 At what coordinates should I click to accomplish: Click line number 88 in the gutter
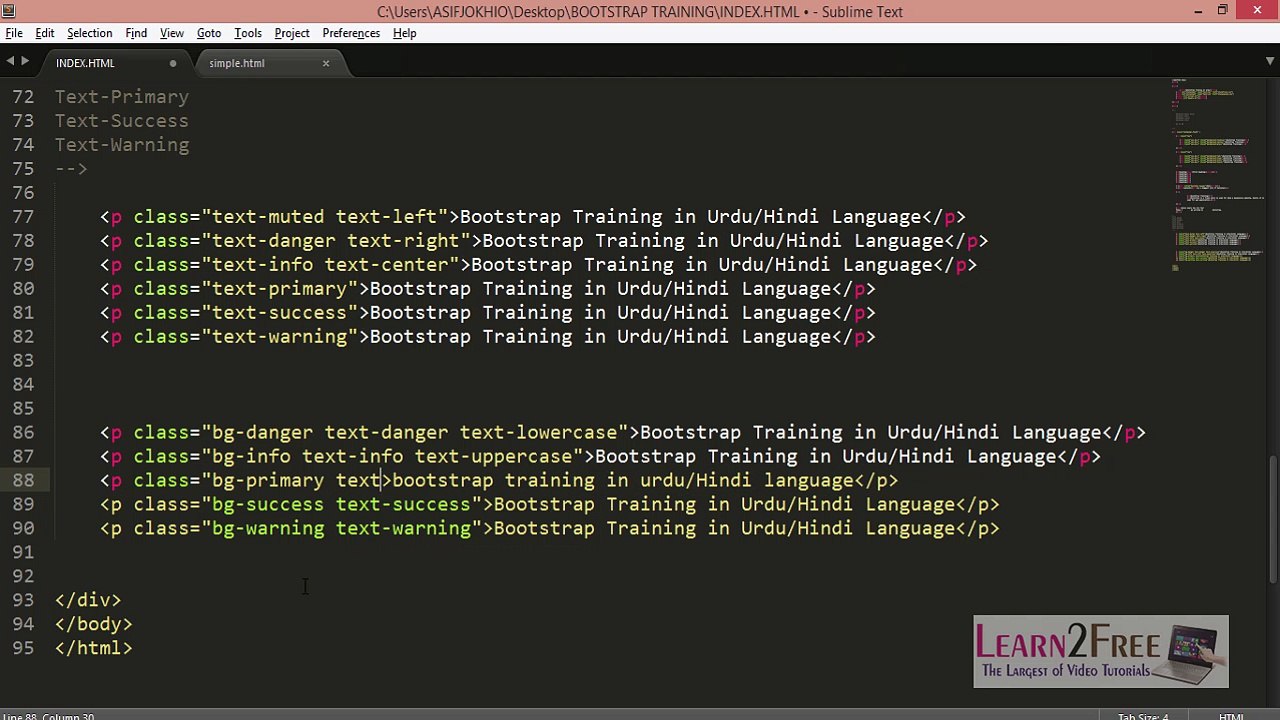(24, 480)
